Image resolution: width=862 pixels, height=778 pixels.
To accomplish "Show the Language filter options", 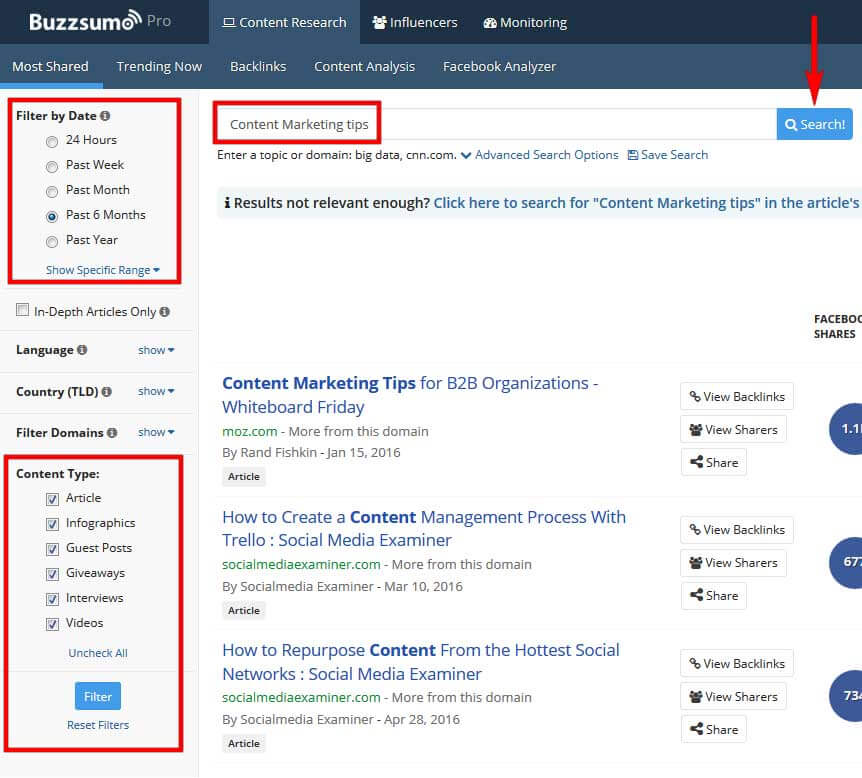I will point(156,350).
